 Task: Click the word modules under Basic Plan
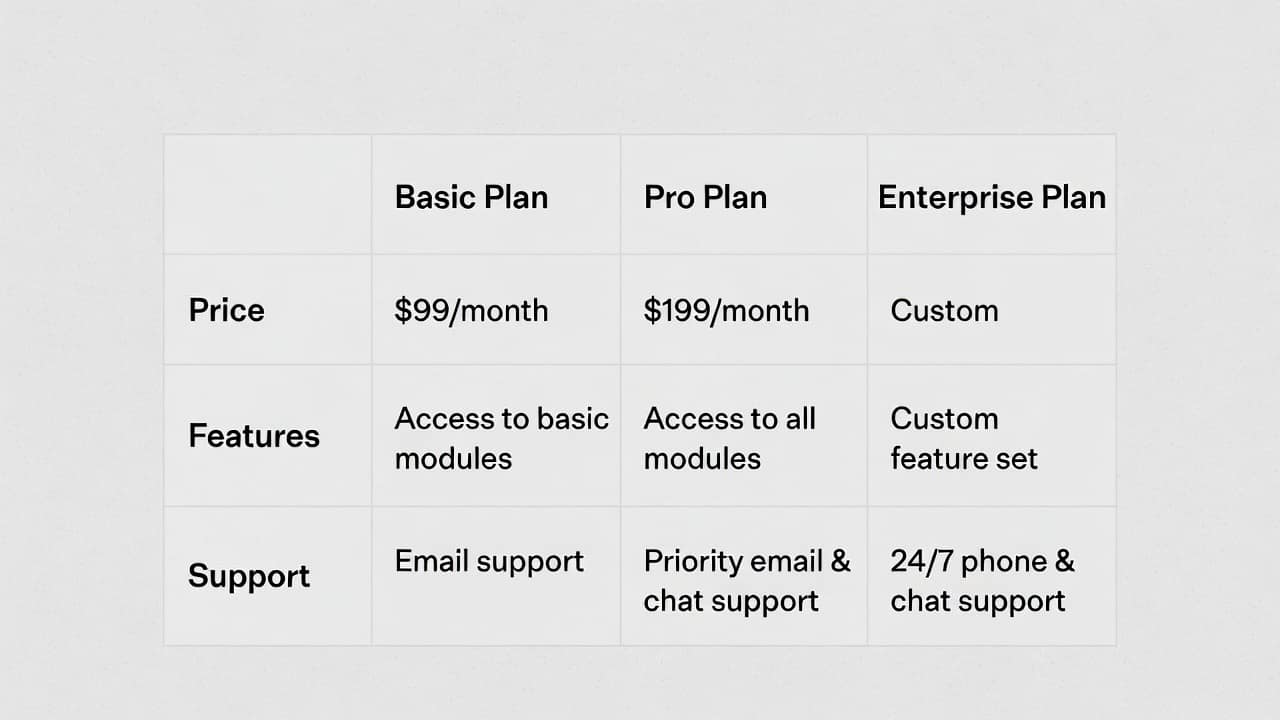(453, 459)
